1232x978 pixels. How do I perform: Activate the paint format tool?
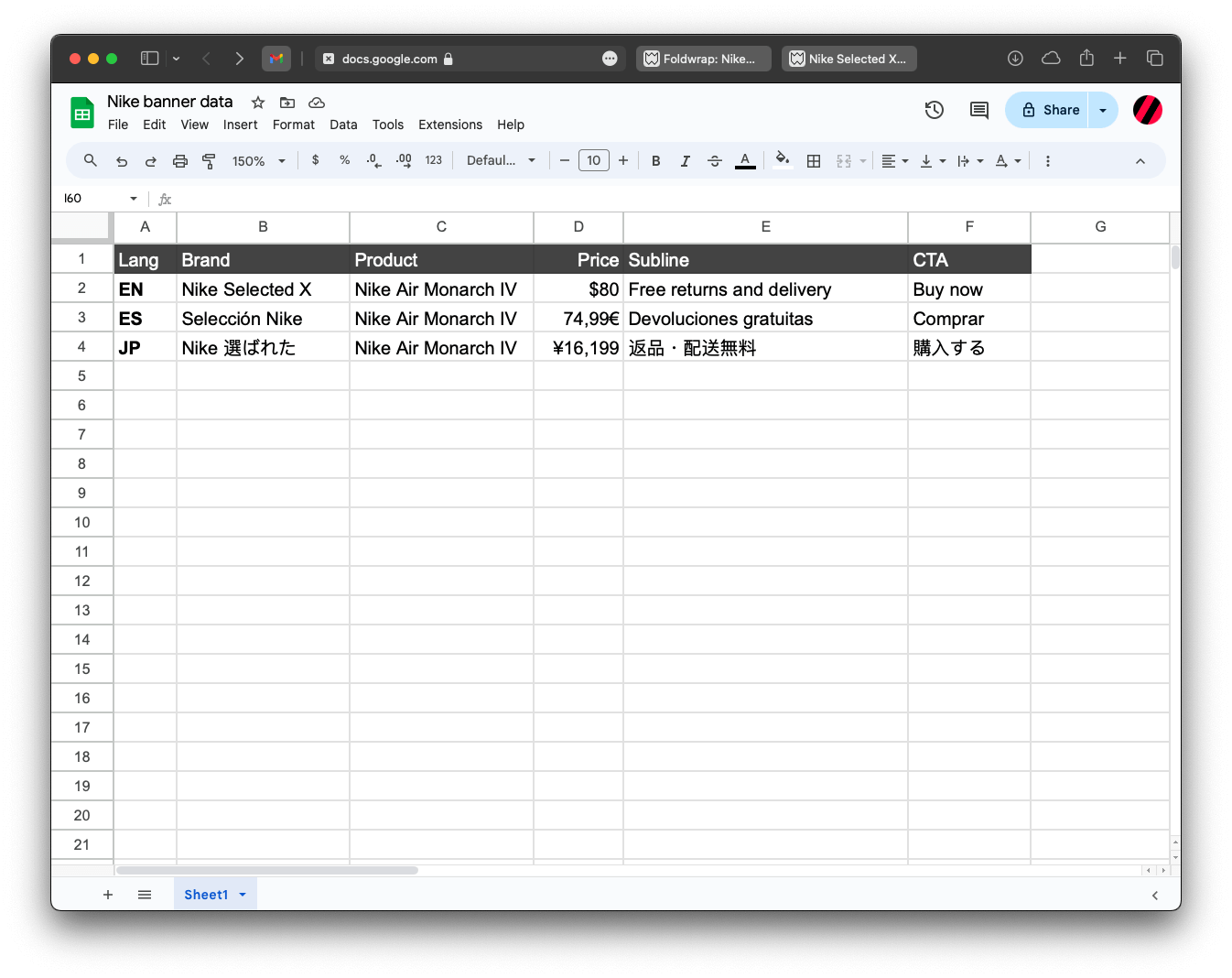click(209, 160)
